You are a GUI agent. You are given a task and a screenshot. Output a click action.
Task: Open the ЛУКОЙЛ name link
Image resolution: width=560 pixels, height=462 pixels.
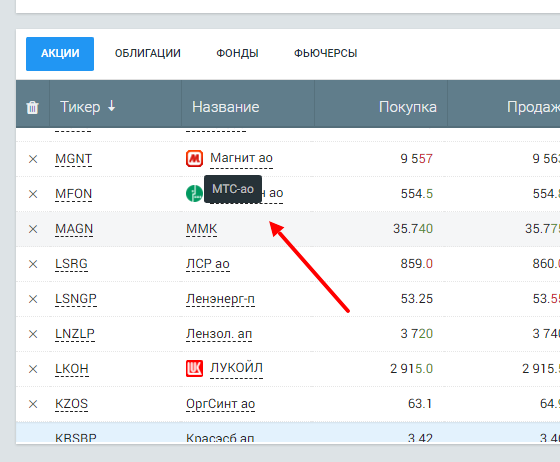236,368
